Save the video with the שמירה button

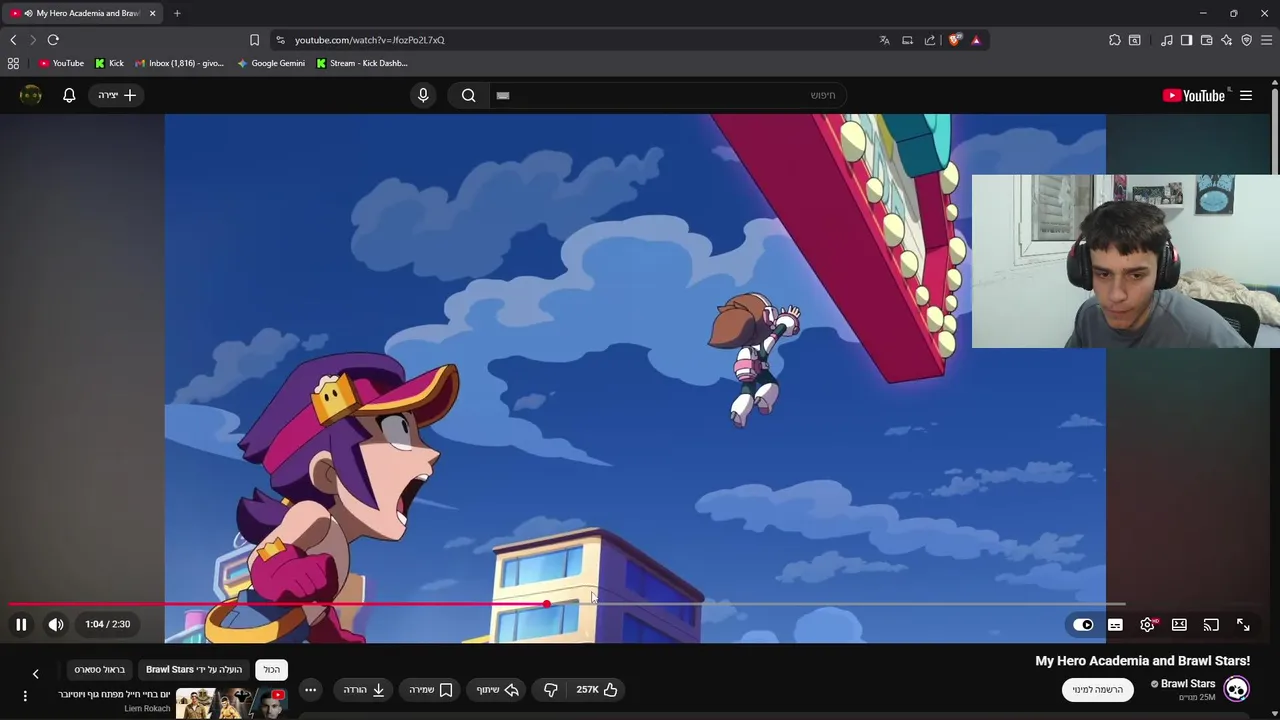pyautogui.click(x=431, y=689)
